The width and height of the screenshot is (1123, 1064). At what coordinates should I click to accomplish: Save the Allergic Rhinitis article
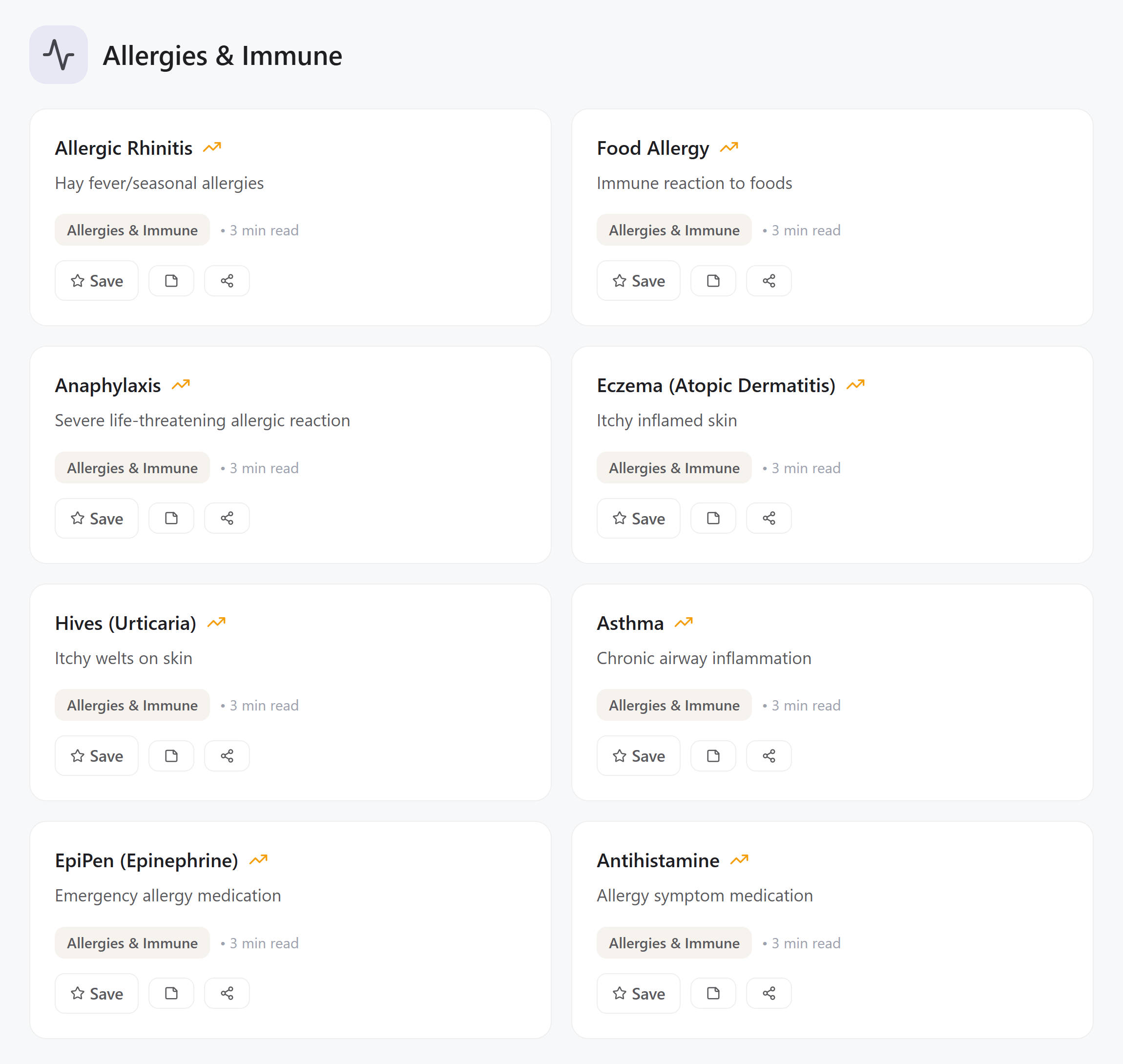96,281
